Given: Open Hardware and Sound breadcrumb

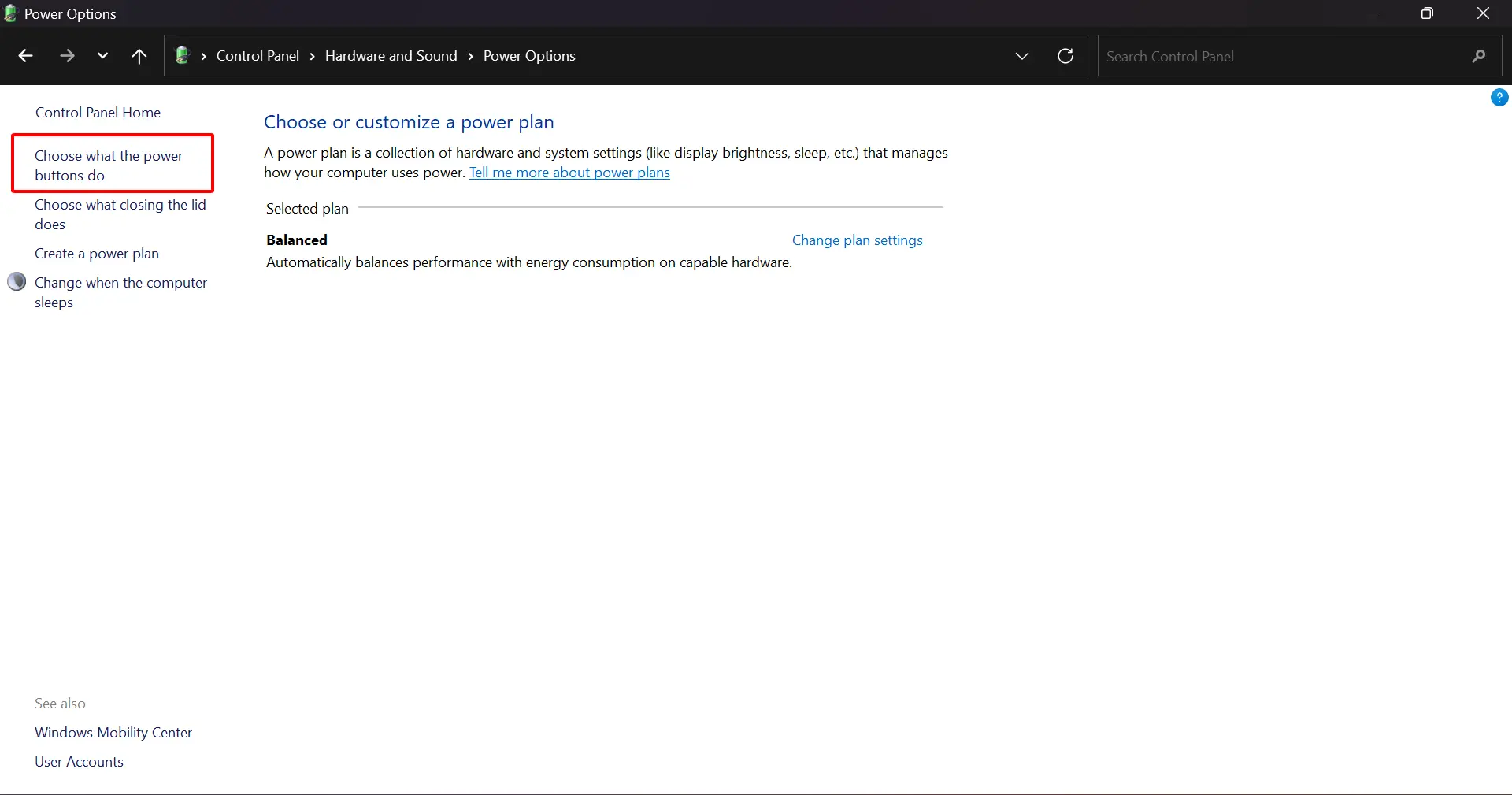Looking at the screenshot, I should [391, 56].
